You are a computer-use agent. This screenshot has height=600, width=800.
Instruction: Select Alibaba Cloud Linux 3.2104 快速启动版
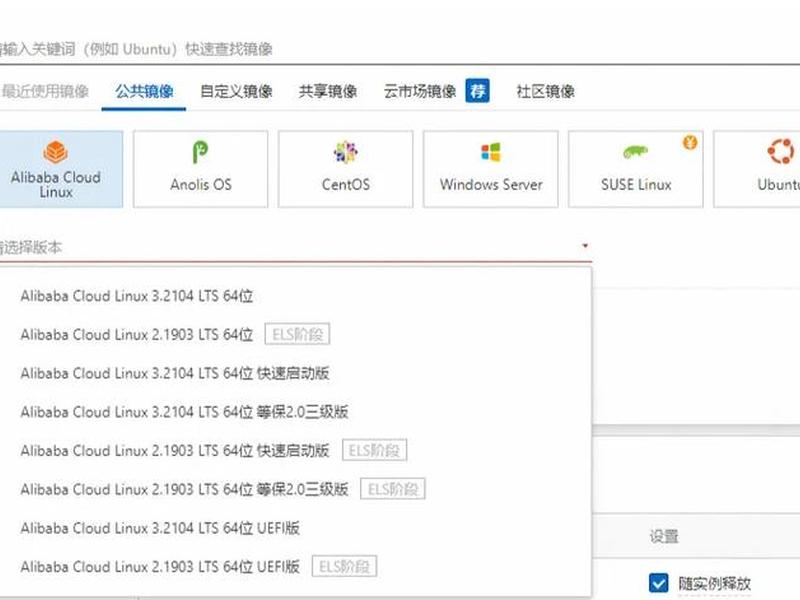coord(296,373)
